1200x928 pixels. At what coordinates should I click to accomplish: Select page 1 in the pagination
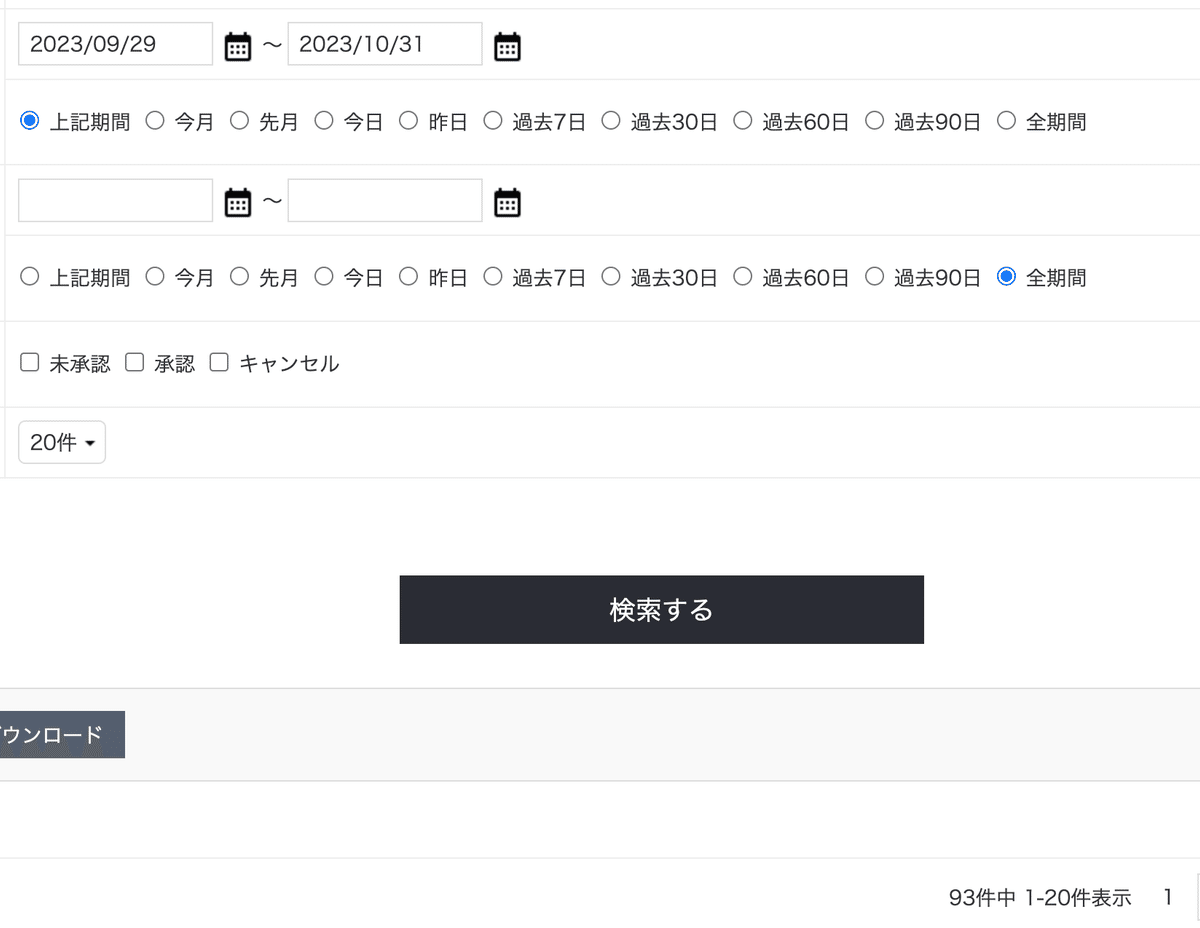[x=1167, y=897]
